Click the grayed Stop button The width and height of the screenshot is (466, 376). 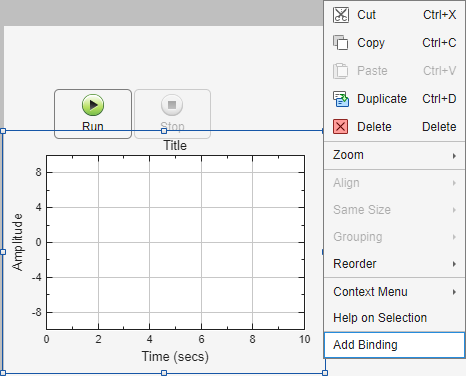coord(172,114)
